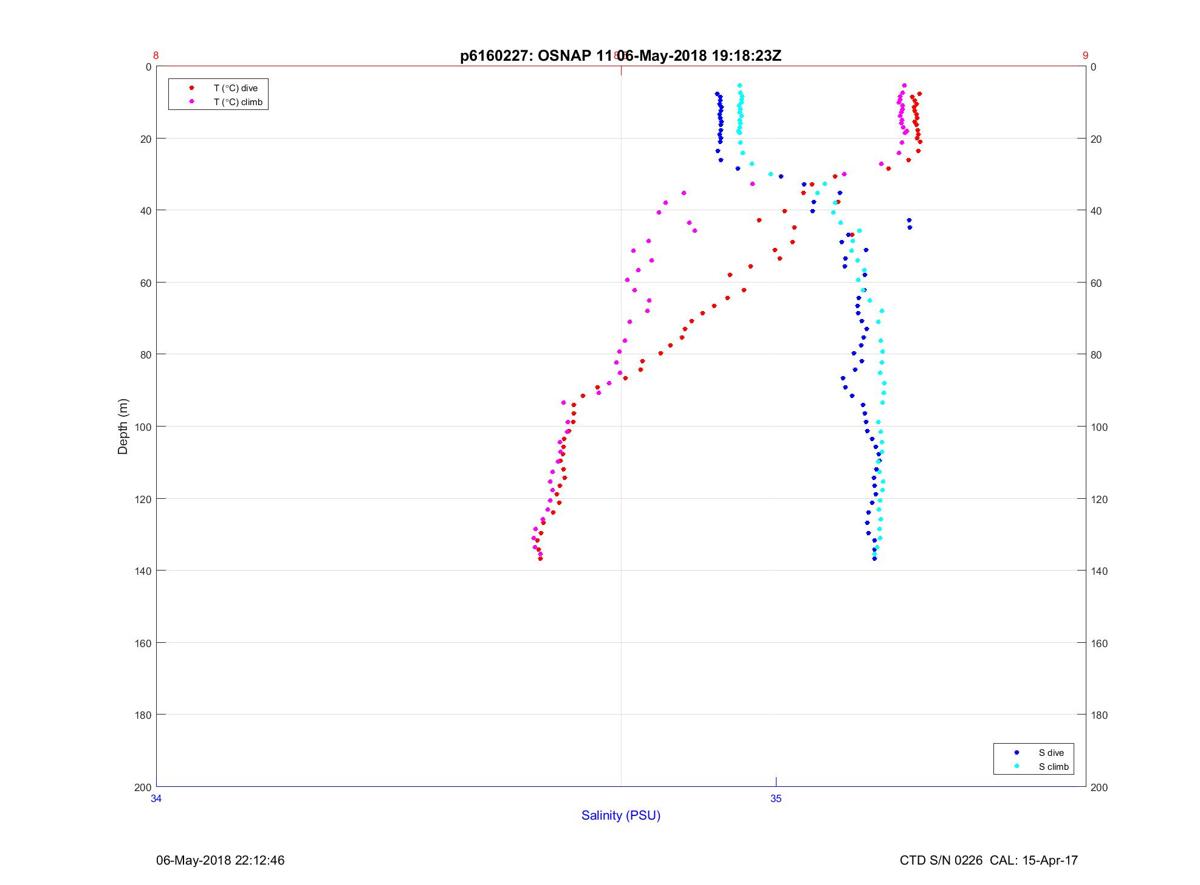Click the 60 tick on the left depth axis
Viewport: 1200px width, 885px height.
point(146,283)
